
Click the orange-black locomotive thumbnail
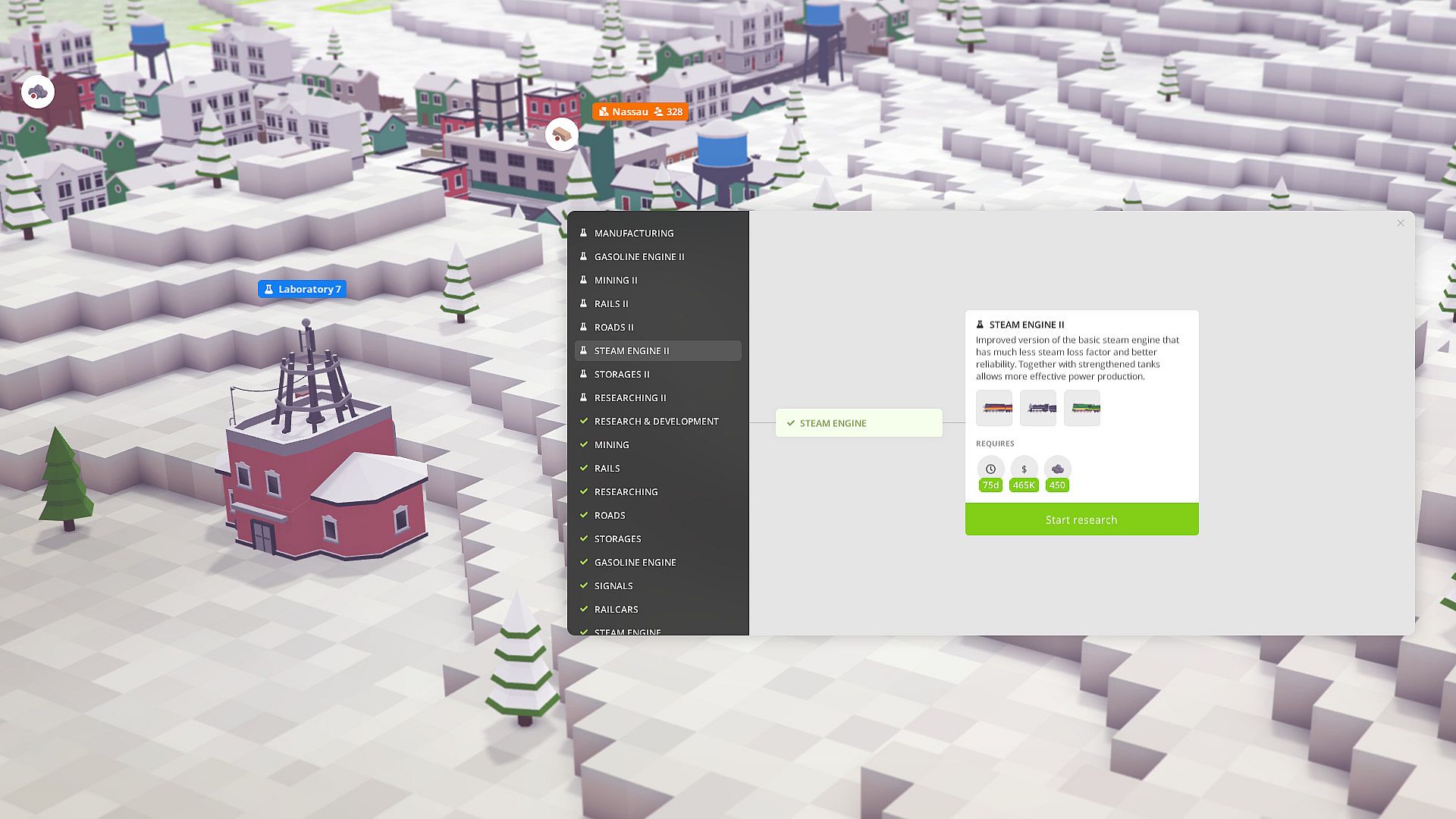click(x=993, y=408)
